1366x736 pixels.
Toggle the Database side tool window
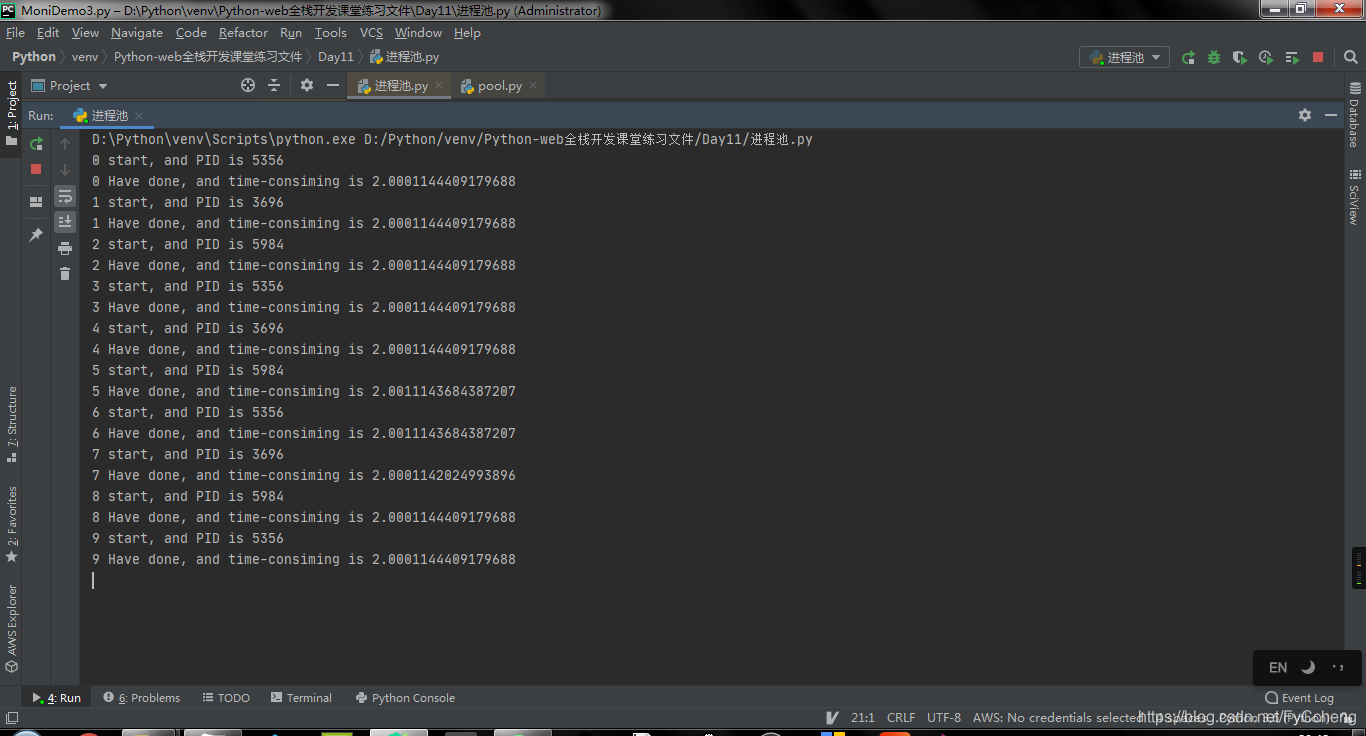click(1354, 115)
